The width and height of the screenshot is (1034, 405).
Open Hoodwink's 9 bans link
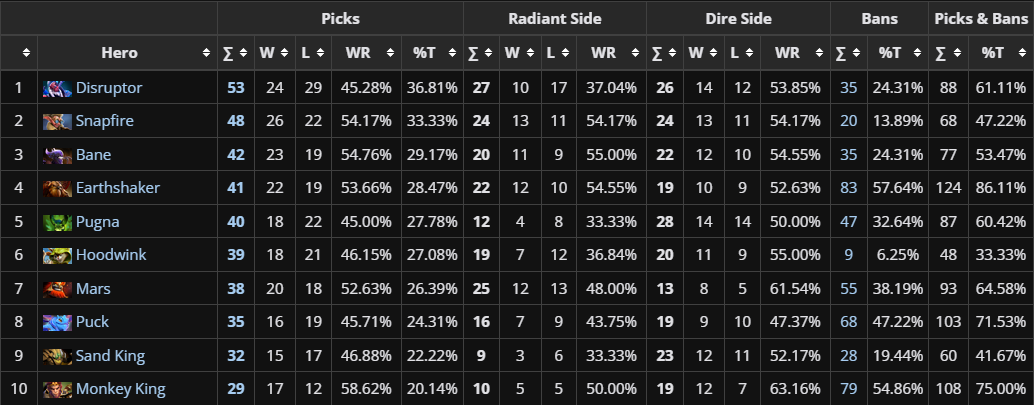[x=848, y=255]
